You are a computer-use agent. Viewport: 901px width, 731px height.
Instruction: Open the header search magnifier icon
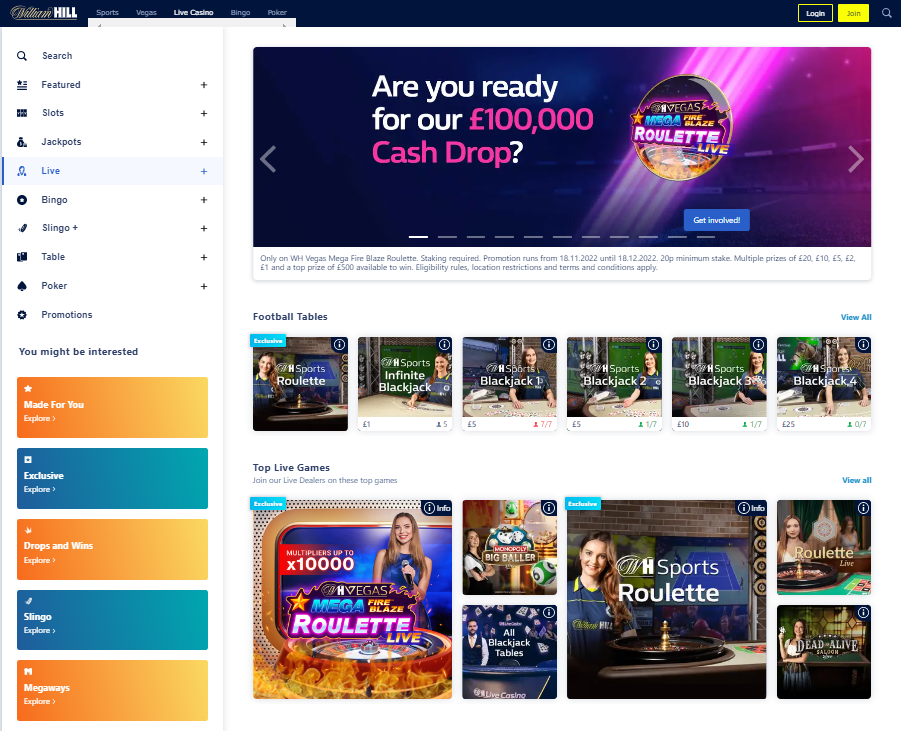point(887,13)
